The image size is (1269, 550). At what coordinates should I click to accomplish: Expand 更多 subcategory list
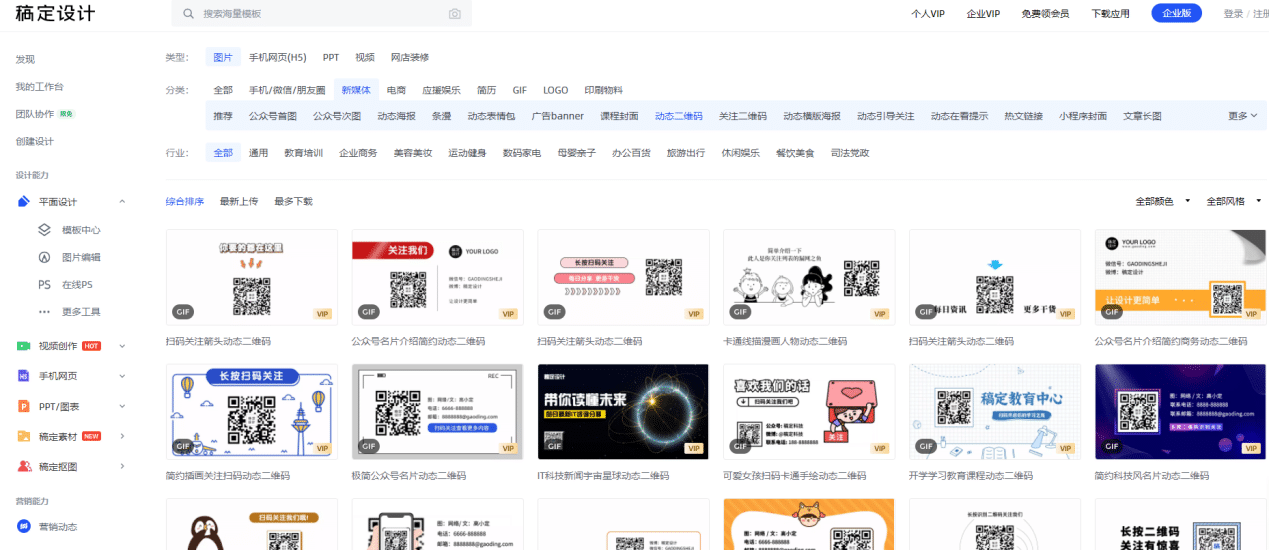pos(1243,116)
